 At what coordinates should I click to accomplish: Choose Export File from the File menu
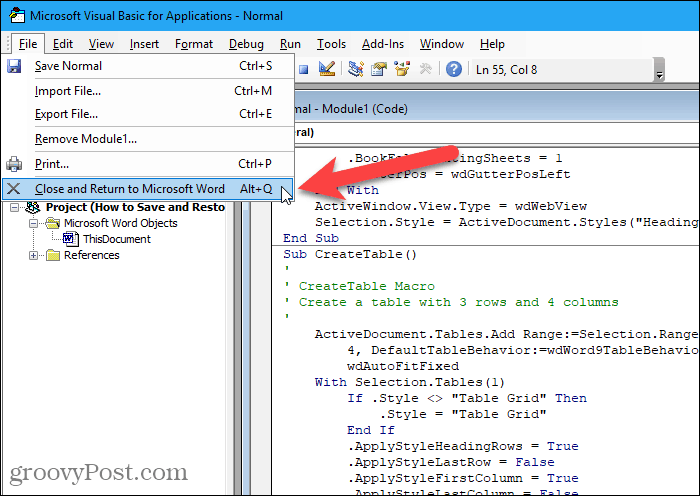click(x=148, y=114)
